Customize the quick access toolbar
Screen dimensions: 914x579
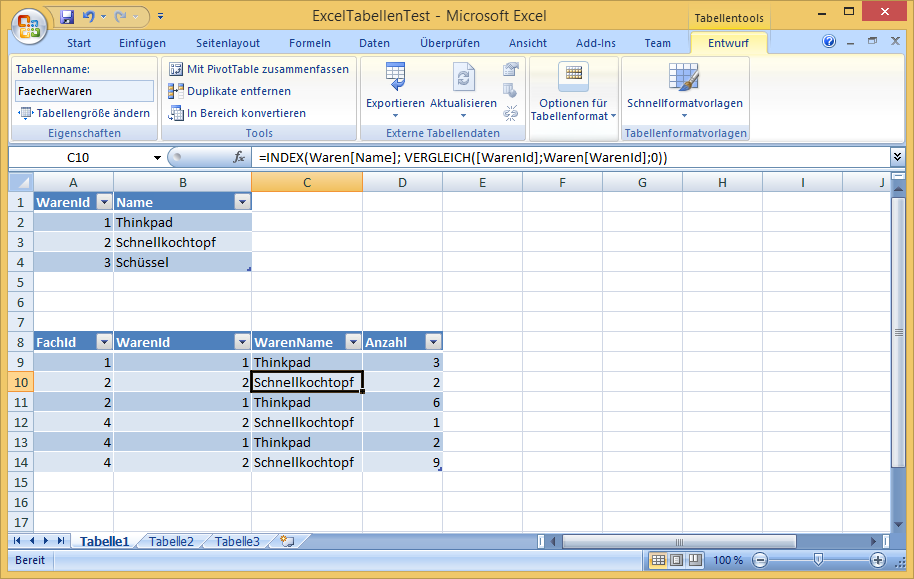[160, 16]
